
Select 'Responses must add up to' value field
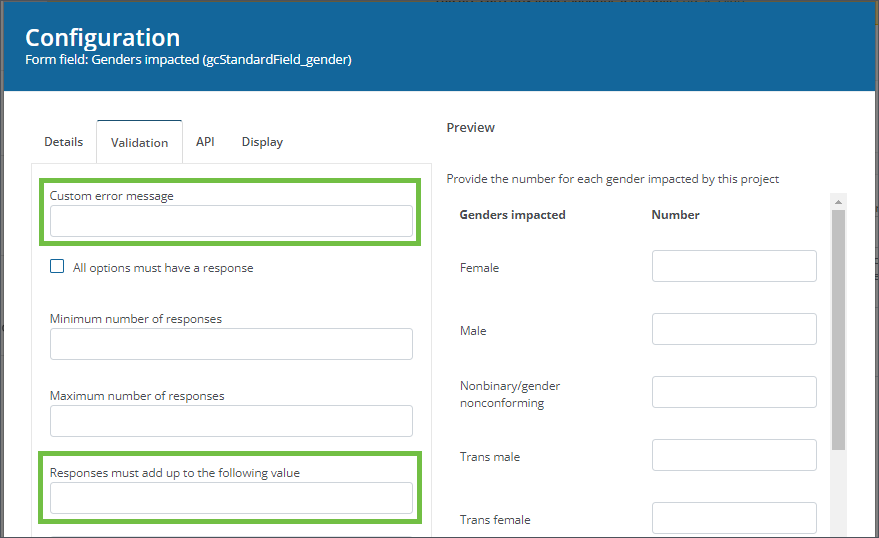click(231, 498)
